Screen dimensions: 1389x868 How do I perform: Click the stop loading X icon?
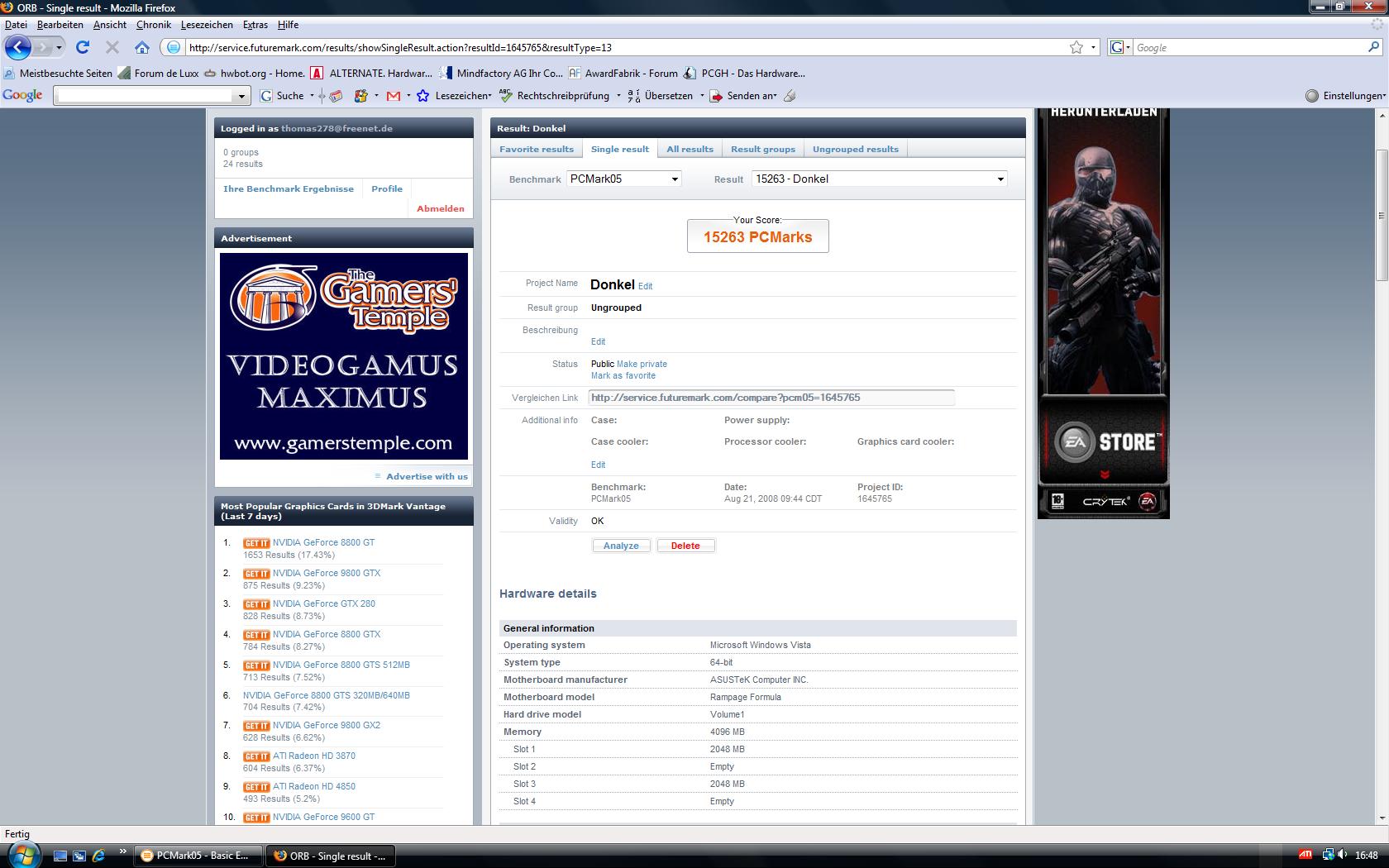pyautogui.click(x=112, y=47)
